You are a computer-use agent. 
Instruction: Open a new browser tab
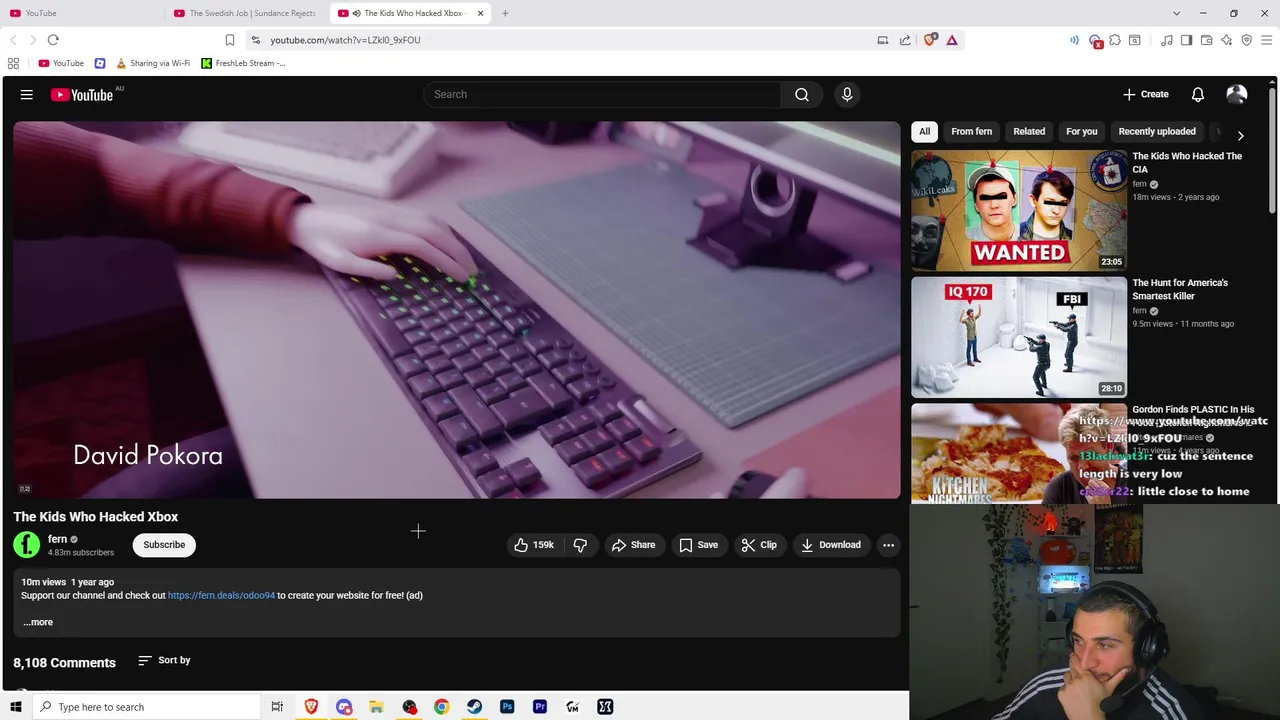505,13
